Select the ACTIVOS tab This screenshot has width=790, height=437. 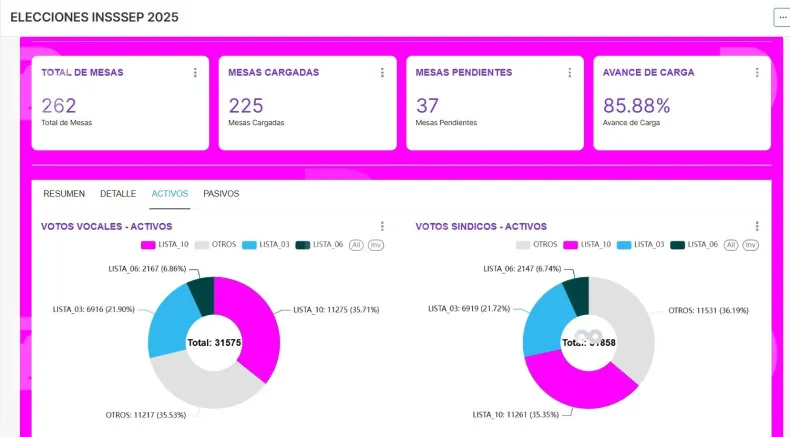(169, 193)
